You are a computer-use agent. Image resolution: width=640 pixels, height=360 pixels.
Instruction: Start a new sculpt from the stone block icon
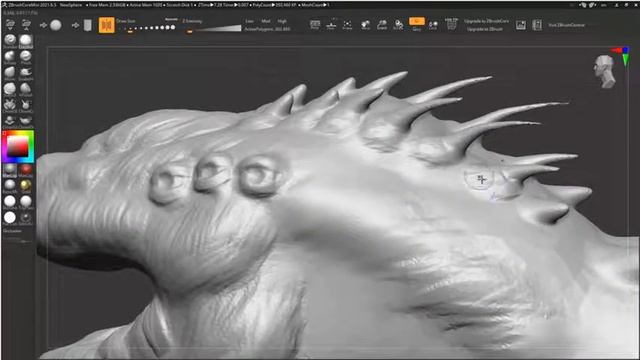click(88, 25)
